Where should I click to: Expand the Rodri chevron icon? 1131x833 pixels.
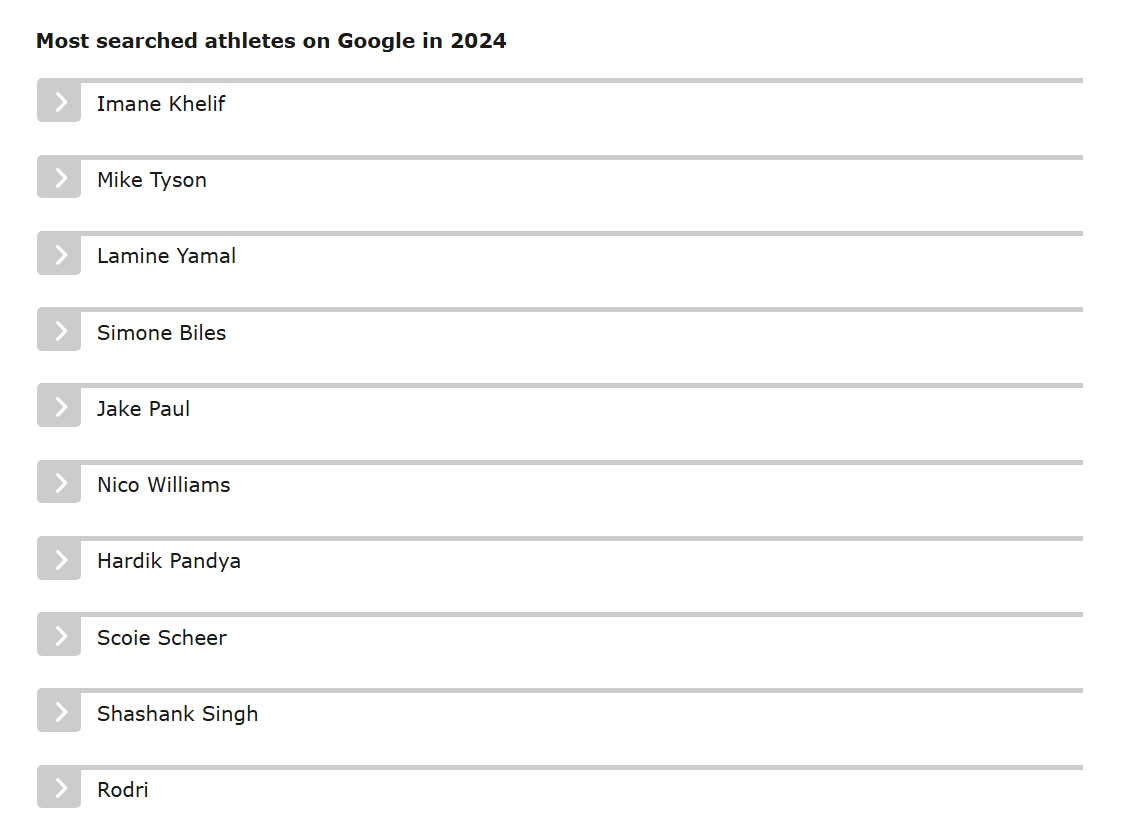(59, 788)
